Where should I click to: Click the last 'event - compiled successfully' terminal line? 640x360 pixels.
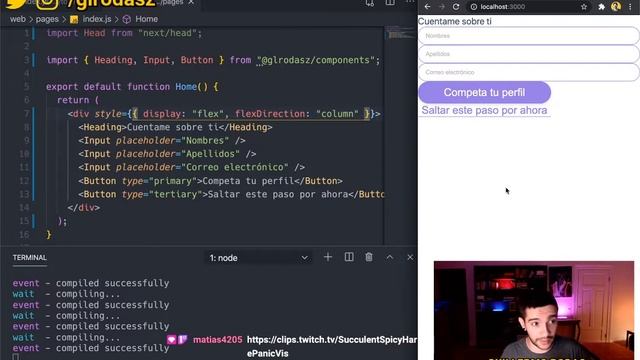point(91,348)
